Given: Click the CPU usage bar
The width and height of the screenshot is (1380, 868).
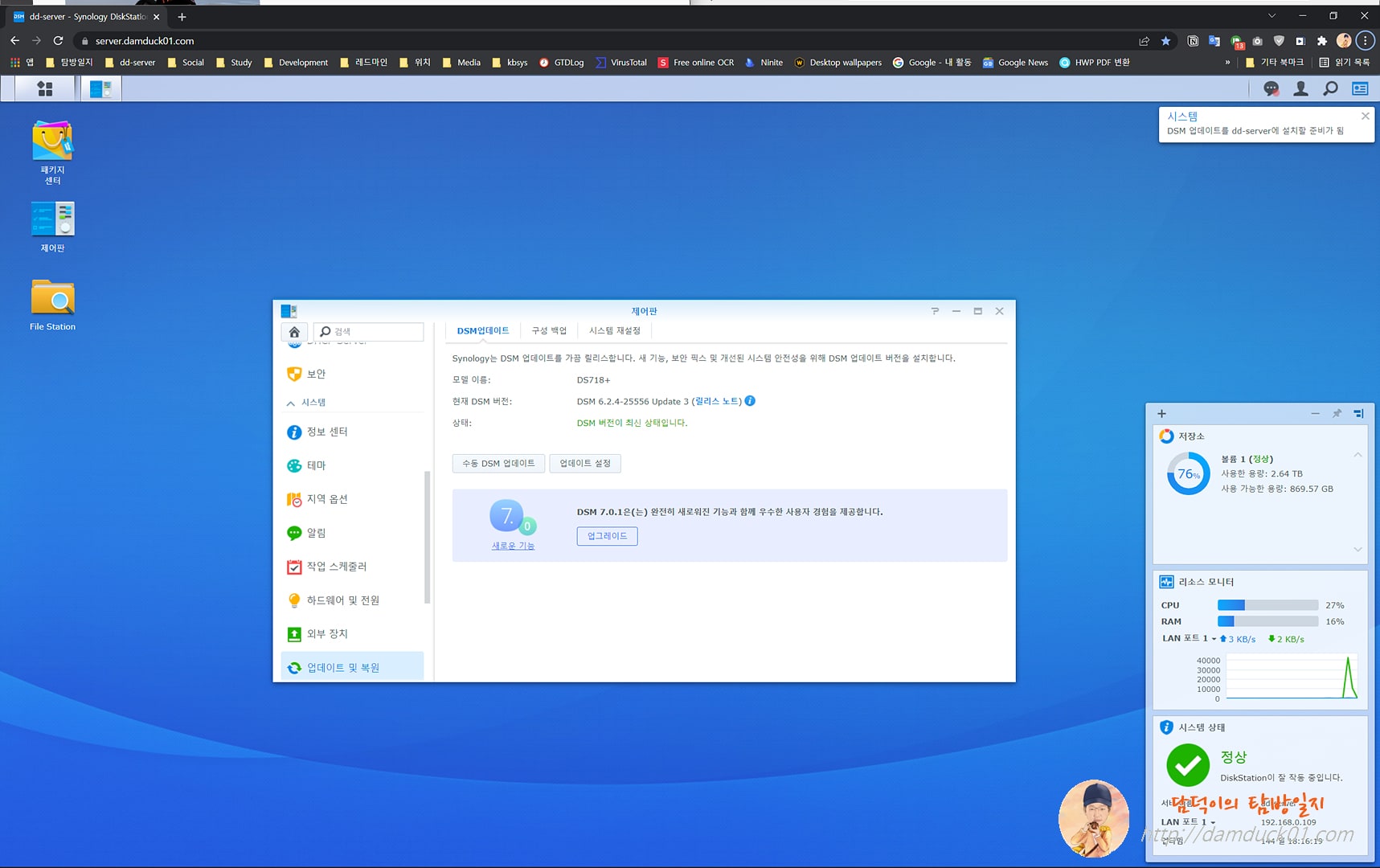Looking at the screenshot, I should [1267, 605].
